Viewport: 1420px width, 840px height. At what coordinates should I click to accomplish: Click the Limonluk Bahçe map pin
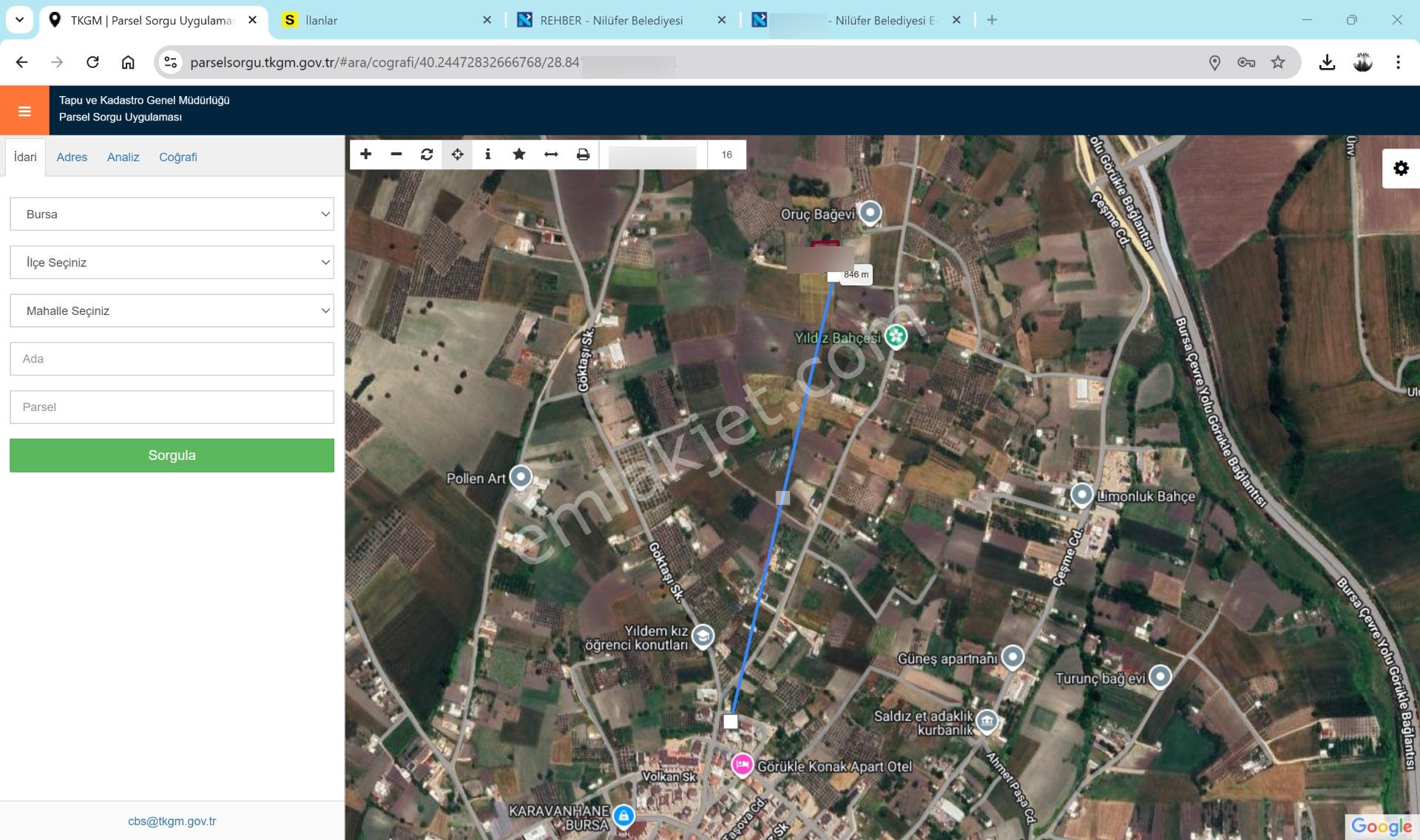(x=1082, y=494)
